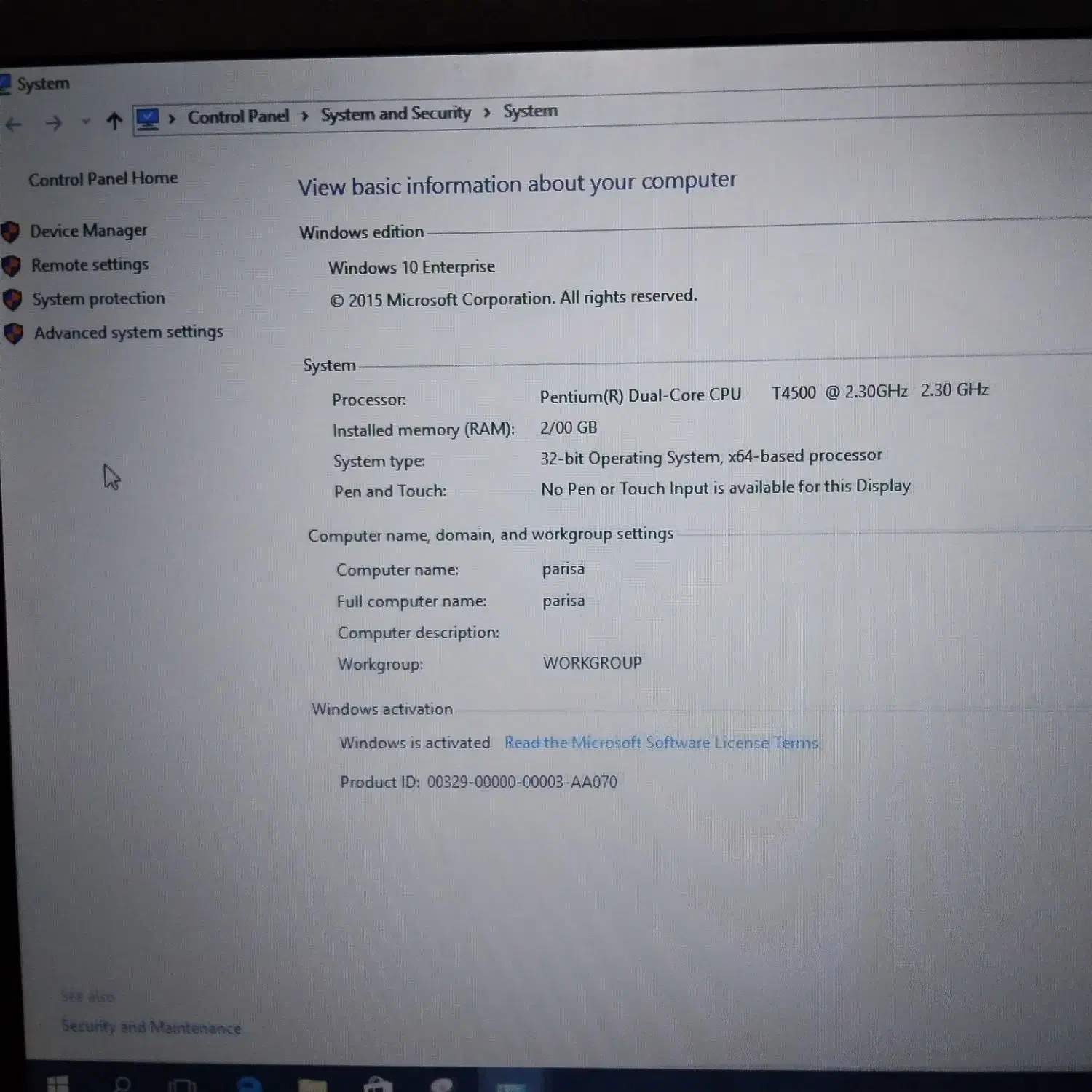Expand the chevron before Control Panel
The height and width of the screenshot is (1092, 1092).
point(172,118)
